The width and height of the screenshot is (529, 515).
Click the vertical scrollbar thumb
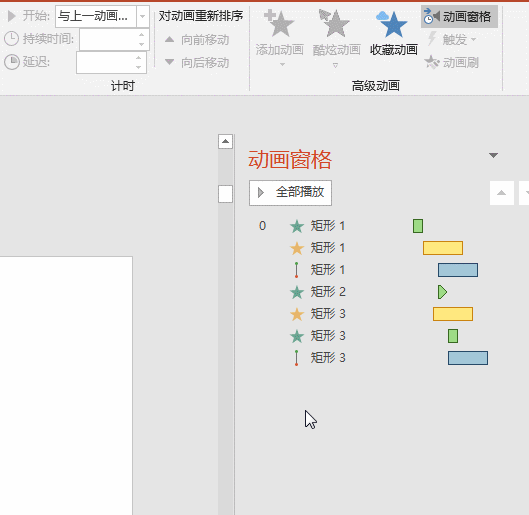(225, 194)
